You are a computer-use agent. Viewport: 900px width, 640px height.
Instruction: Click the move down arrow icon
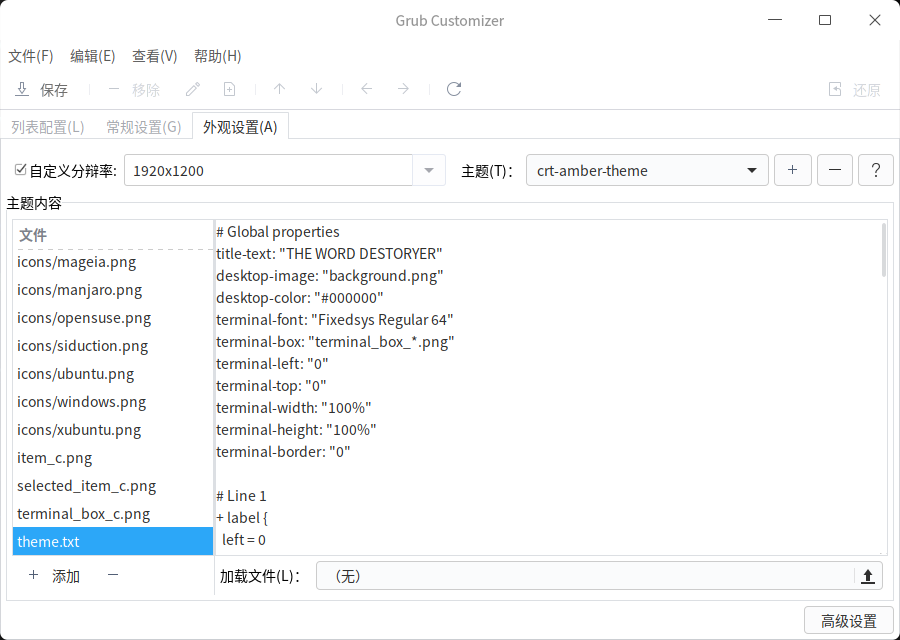tap(316, 90)
